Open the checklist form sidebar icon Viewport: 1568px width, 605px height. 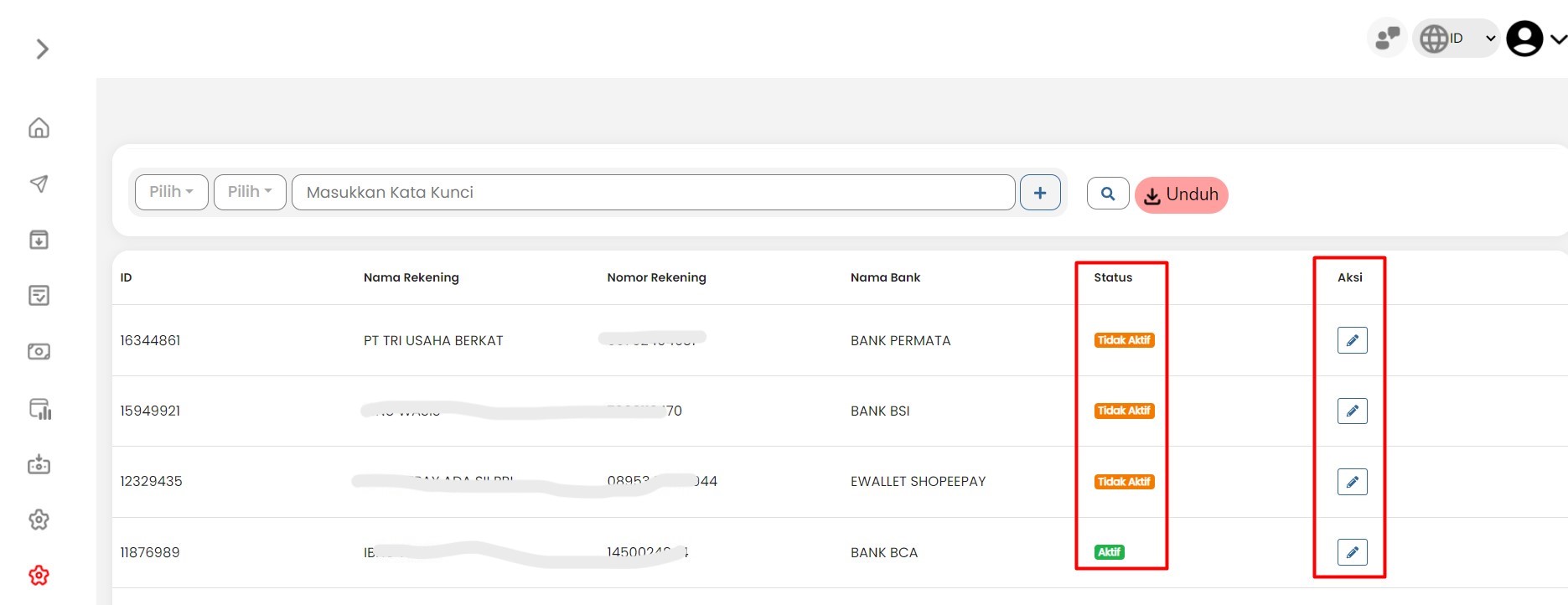(39, 296)
